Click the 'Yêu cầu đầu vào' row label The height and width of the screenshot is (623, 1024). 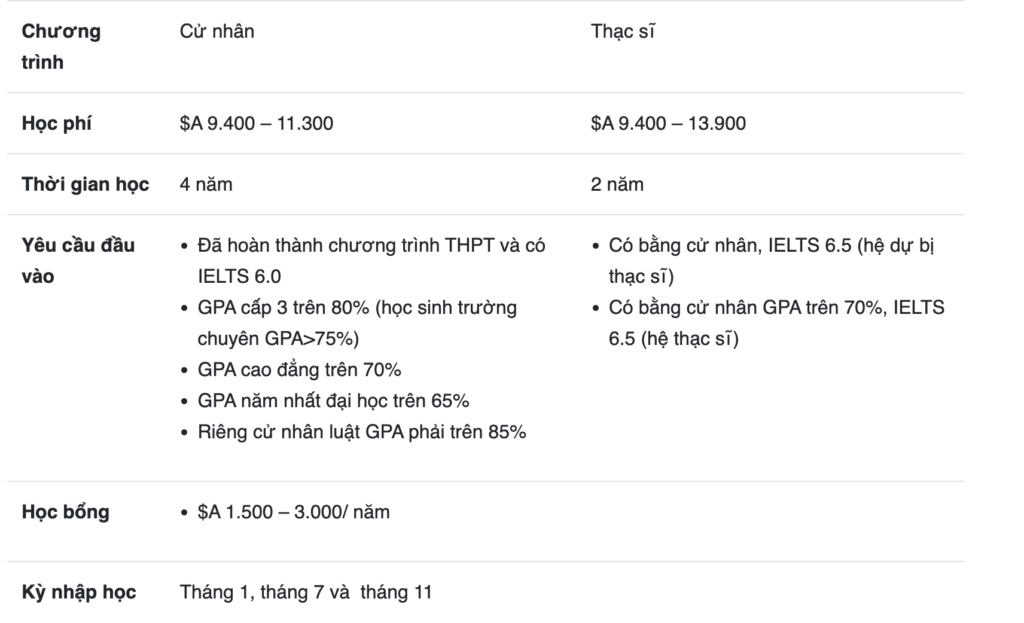click(78, 260)
